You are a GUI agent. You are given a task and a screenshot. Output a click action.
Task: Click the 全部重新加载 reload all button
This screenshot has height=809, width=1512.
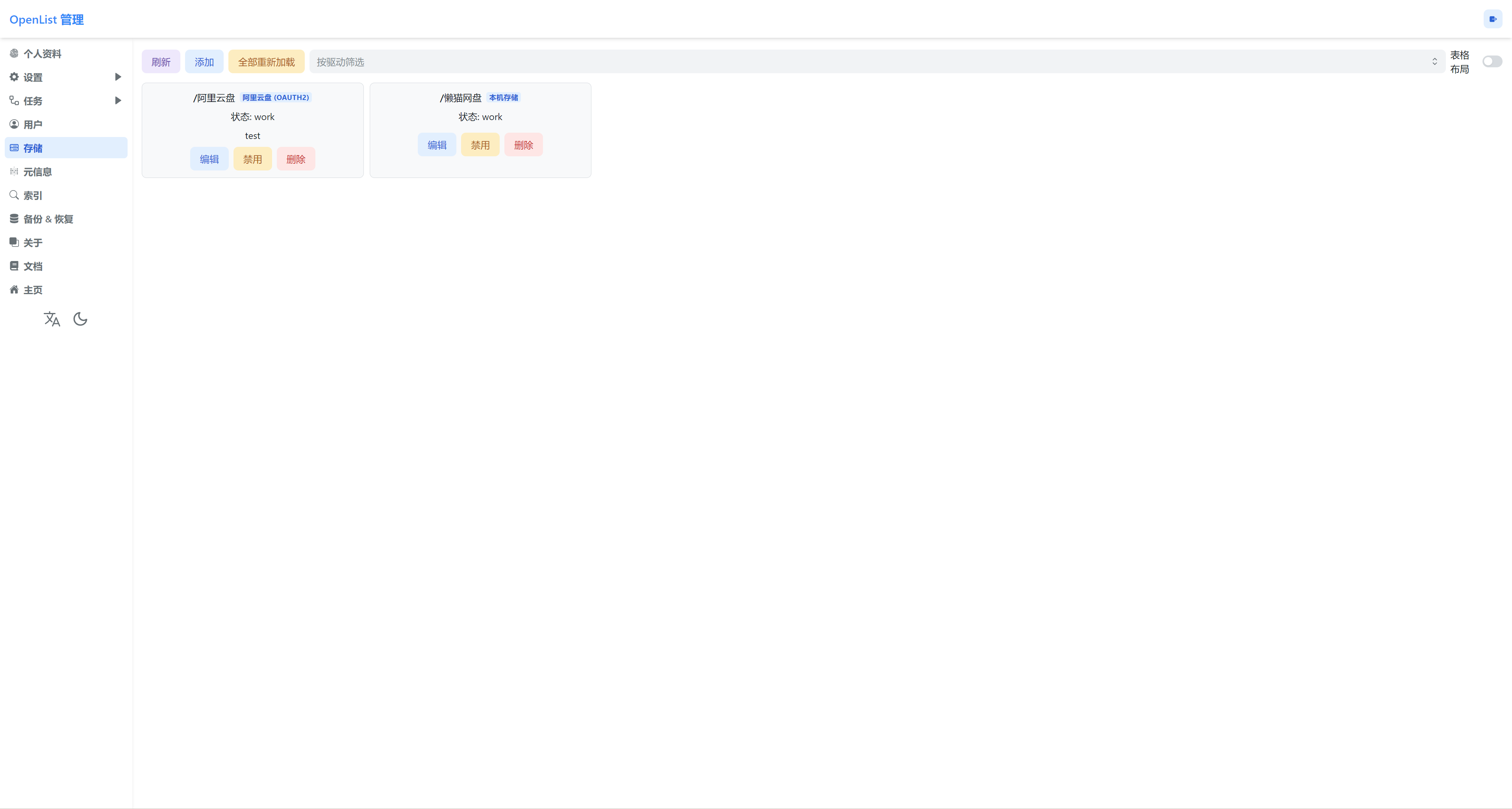click(x=267, y=61)
